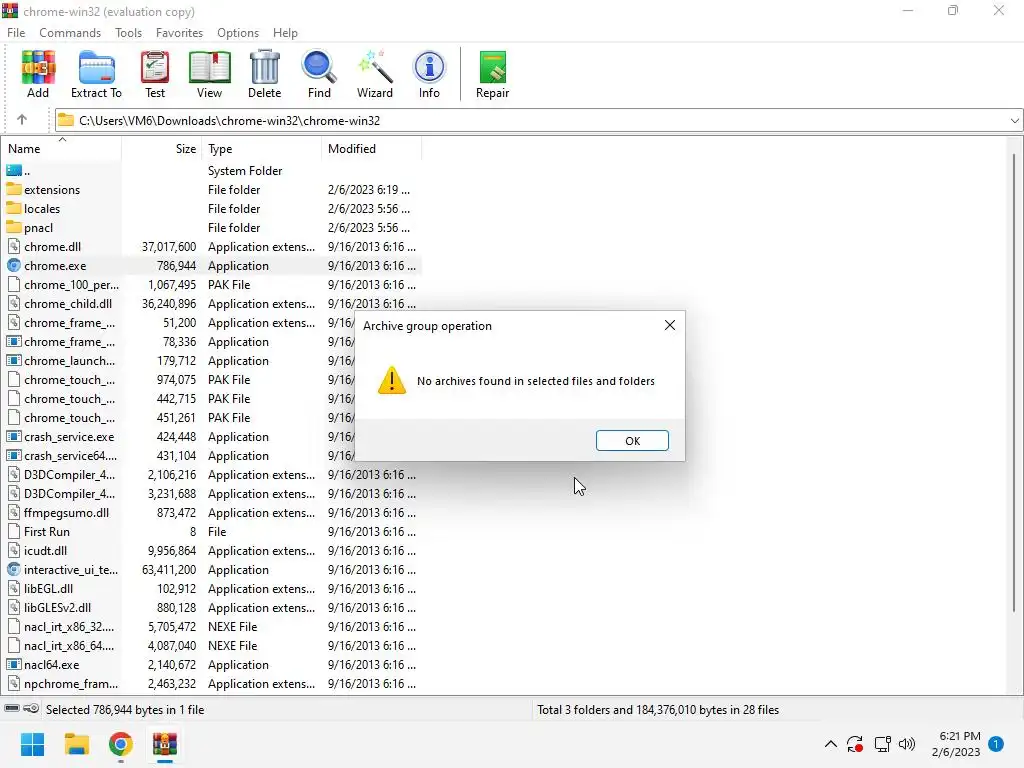This screenshot has width=1024, height=768.
Task: Select the locales folder icon
Action: 14,208
